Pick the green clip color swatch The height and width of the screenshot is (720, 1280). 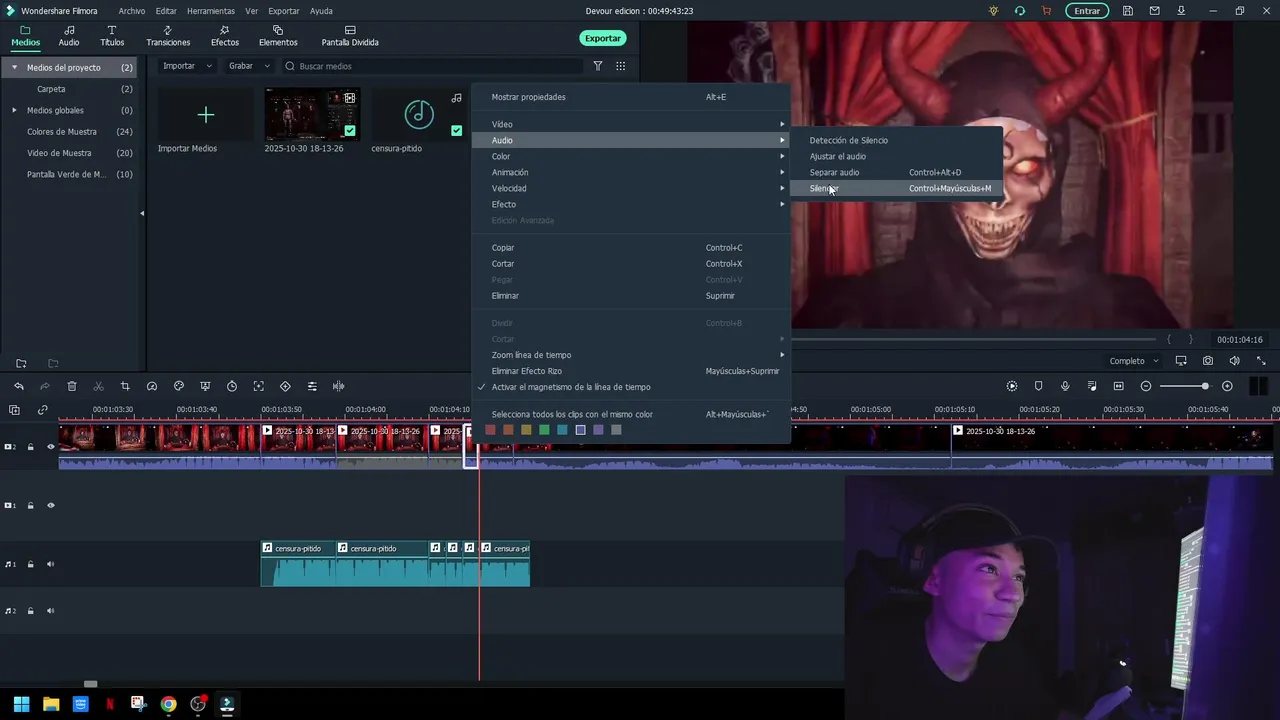coord(544,430)
